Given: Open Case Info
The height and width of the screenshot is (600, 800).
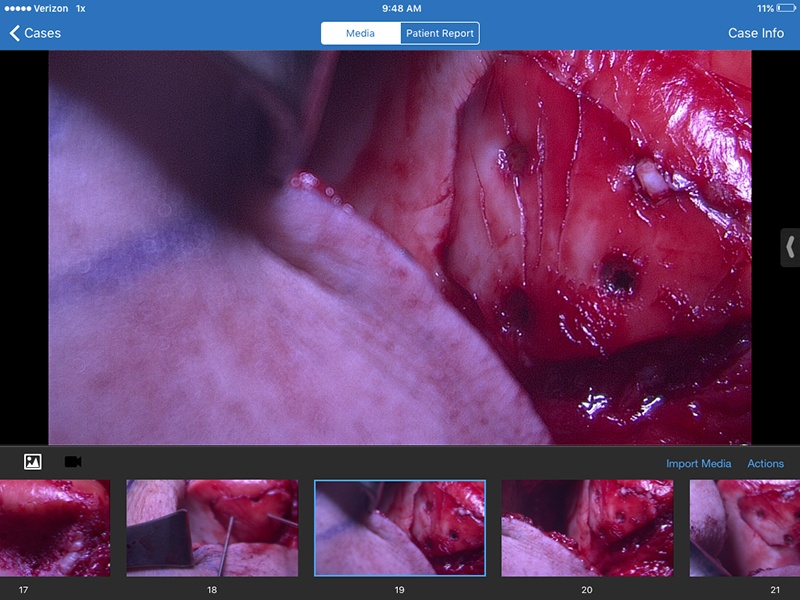Looking at the screenshot, I should coord(756,33).
